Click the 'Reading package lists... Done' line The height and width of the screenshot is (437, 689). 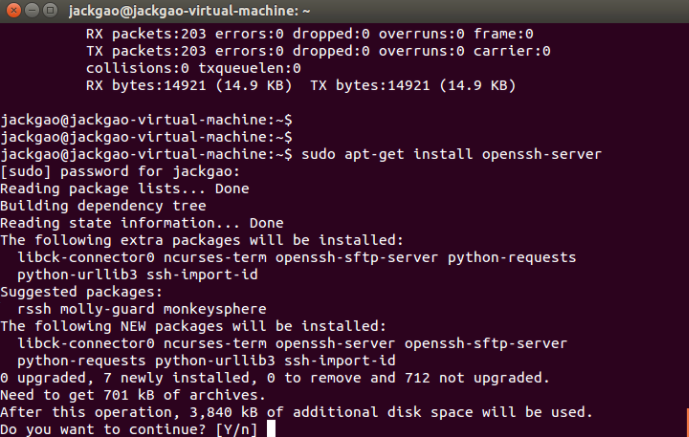pyautogui.click(x=125, y=188)
